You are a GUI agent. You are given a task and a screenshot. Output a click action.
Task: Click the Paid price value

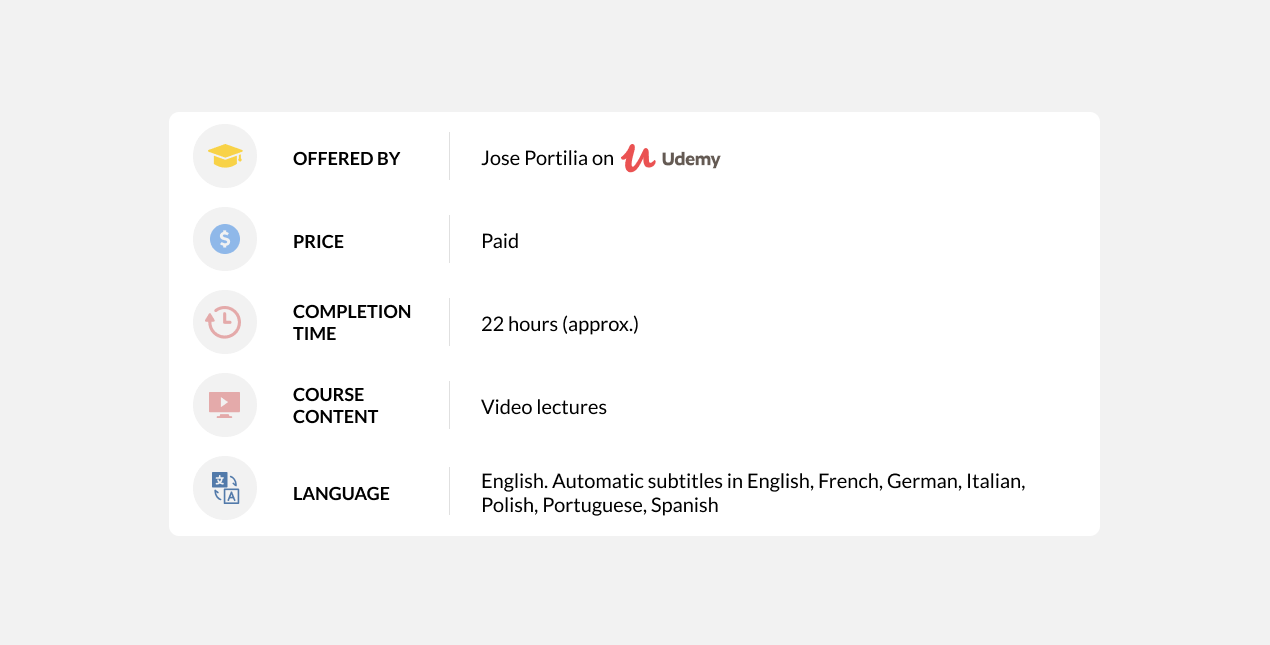[x=500, y=241]
